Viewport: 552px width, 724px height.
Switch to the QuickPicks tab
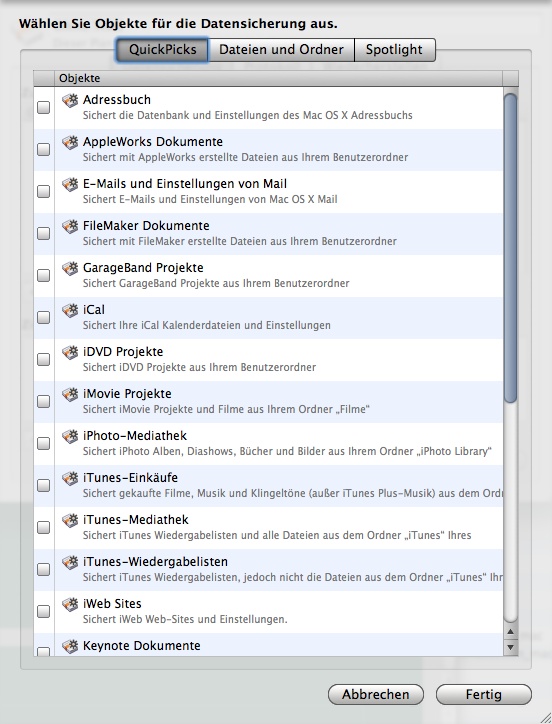pyautogui.click(x=162, y=50)
